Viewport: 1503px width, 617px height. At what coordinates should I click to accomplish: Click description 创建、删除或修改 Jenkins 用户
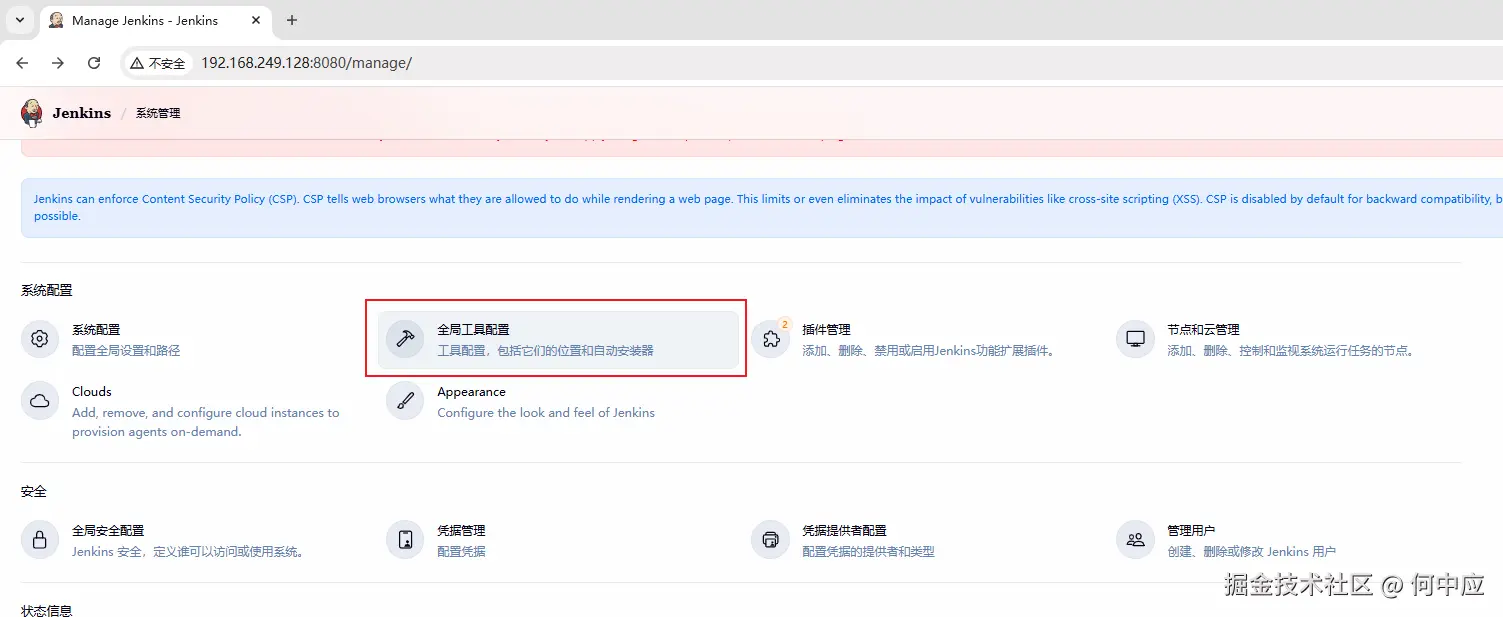point(1251,551)
